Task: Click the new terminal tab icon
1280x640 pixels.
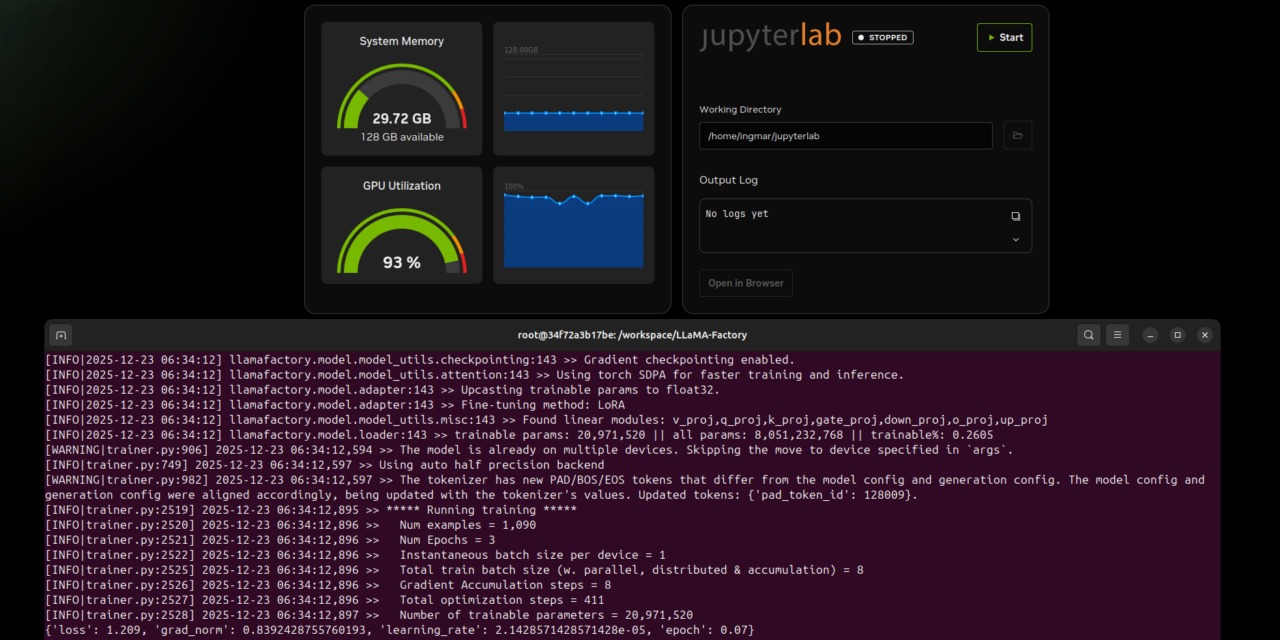Action: (x=60, y=335)
